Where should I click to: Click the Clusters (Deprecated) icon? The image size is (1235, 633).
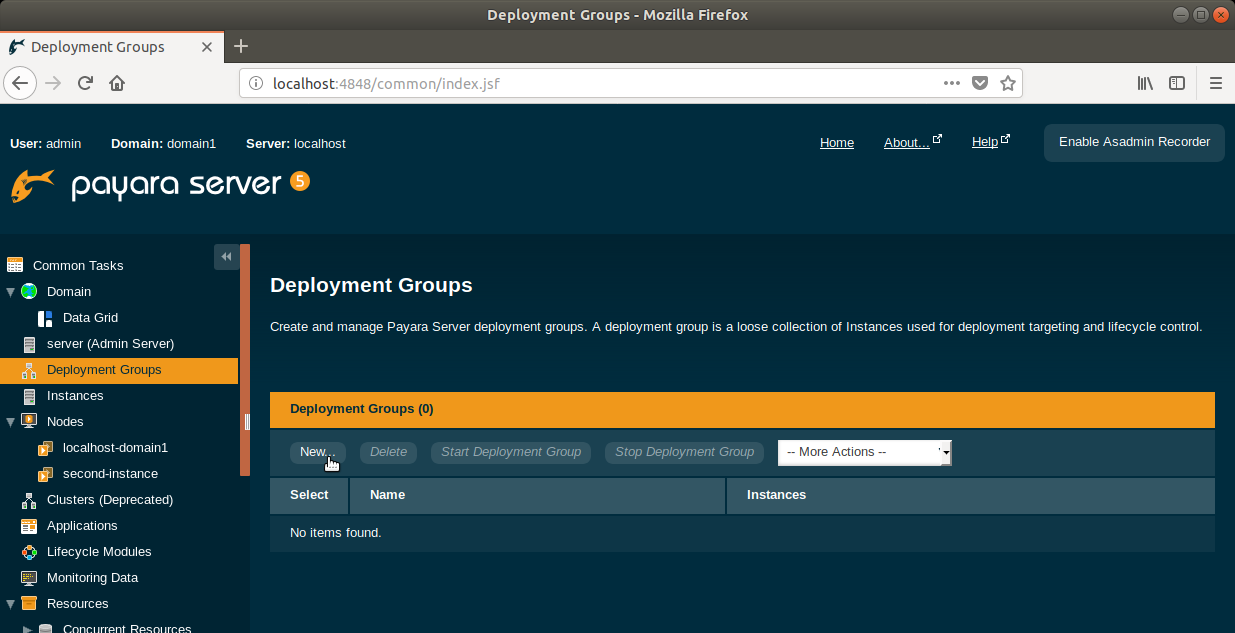(x=29, y=500)
